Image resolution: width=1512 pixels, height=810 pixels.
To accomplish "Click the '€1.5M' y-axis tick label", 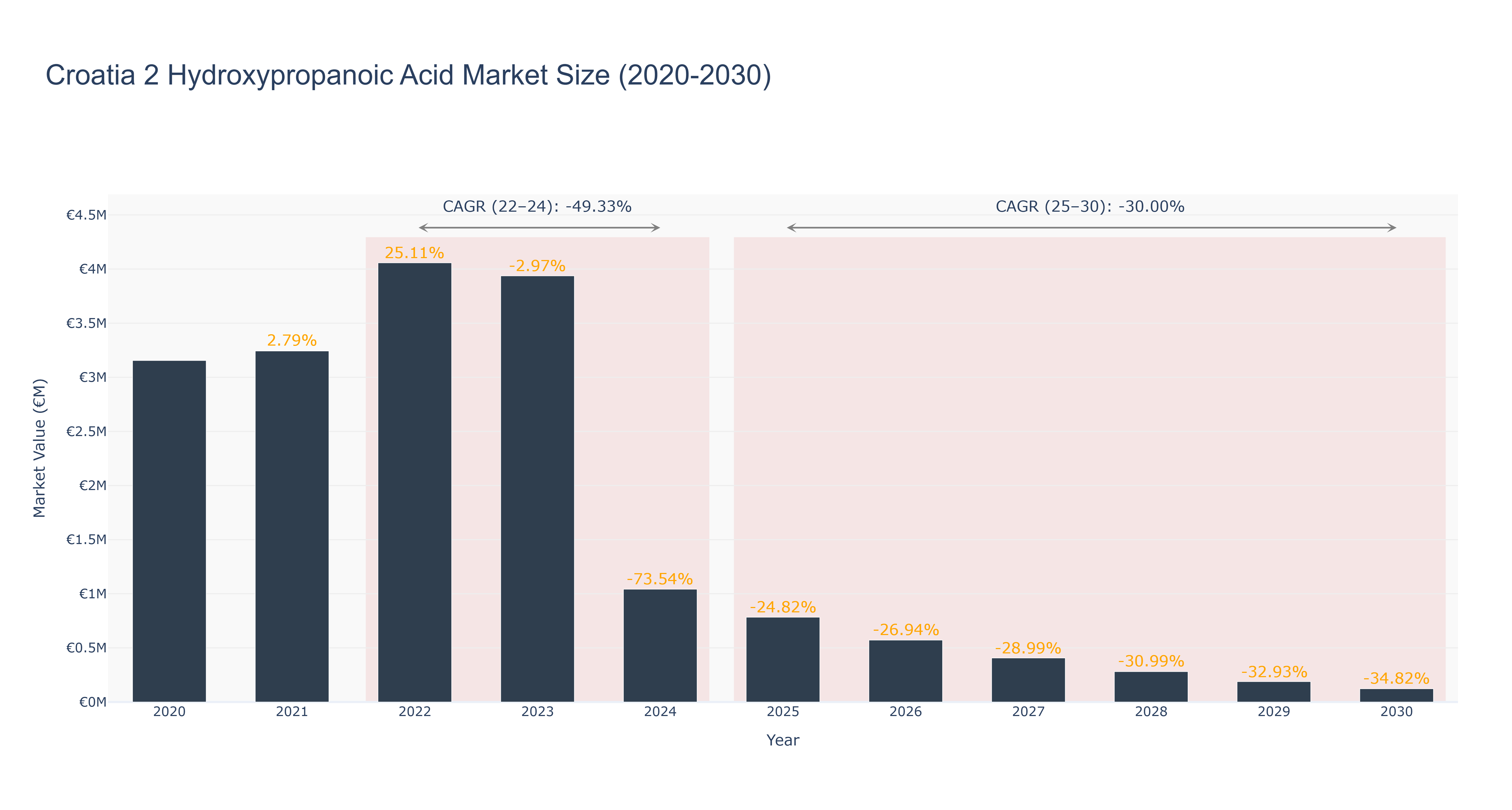I will (x=86, y=539).
